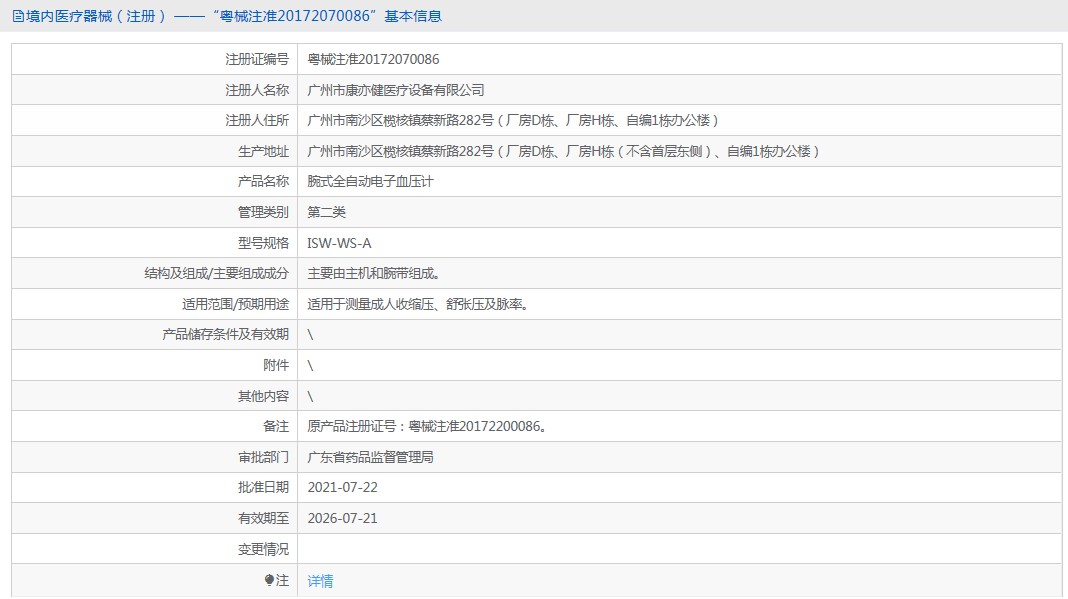Click the label 批准日期

tap(263, 487)
